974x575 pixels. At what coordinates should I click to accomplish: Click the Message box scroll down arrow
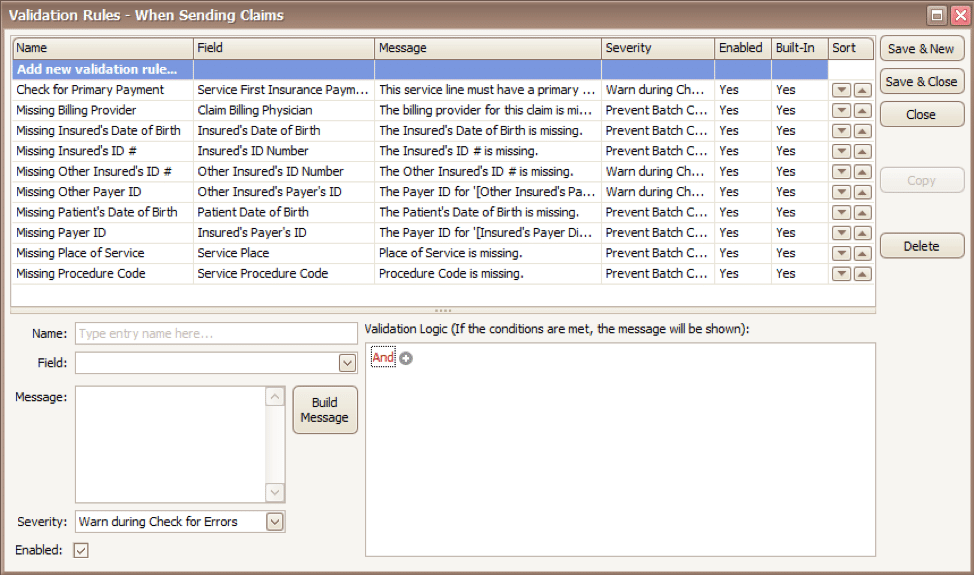point(275,492)
